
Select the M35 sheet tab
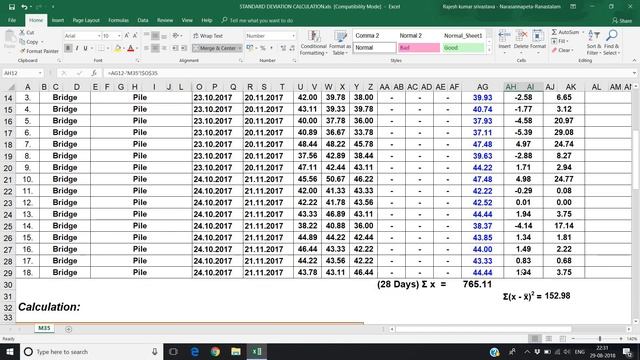pos(44,328)
